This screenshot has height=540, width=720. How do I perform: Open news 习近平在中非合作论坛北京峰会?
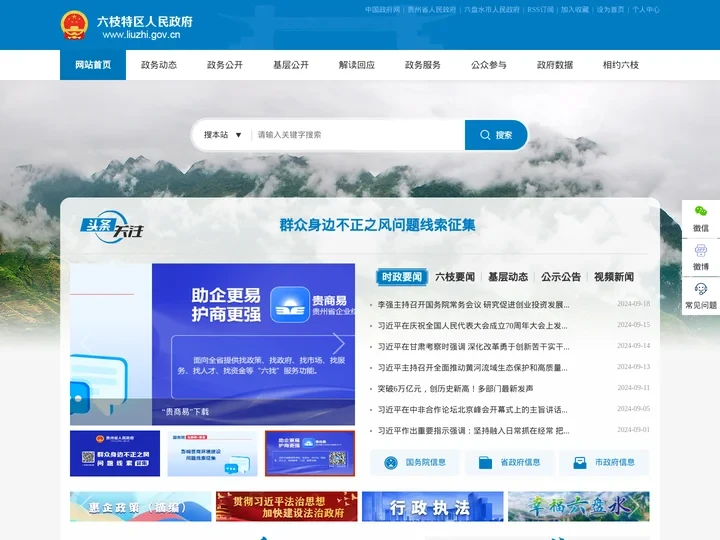click(472, 410)
